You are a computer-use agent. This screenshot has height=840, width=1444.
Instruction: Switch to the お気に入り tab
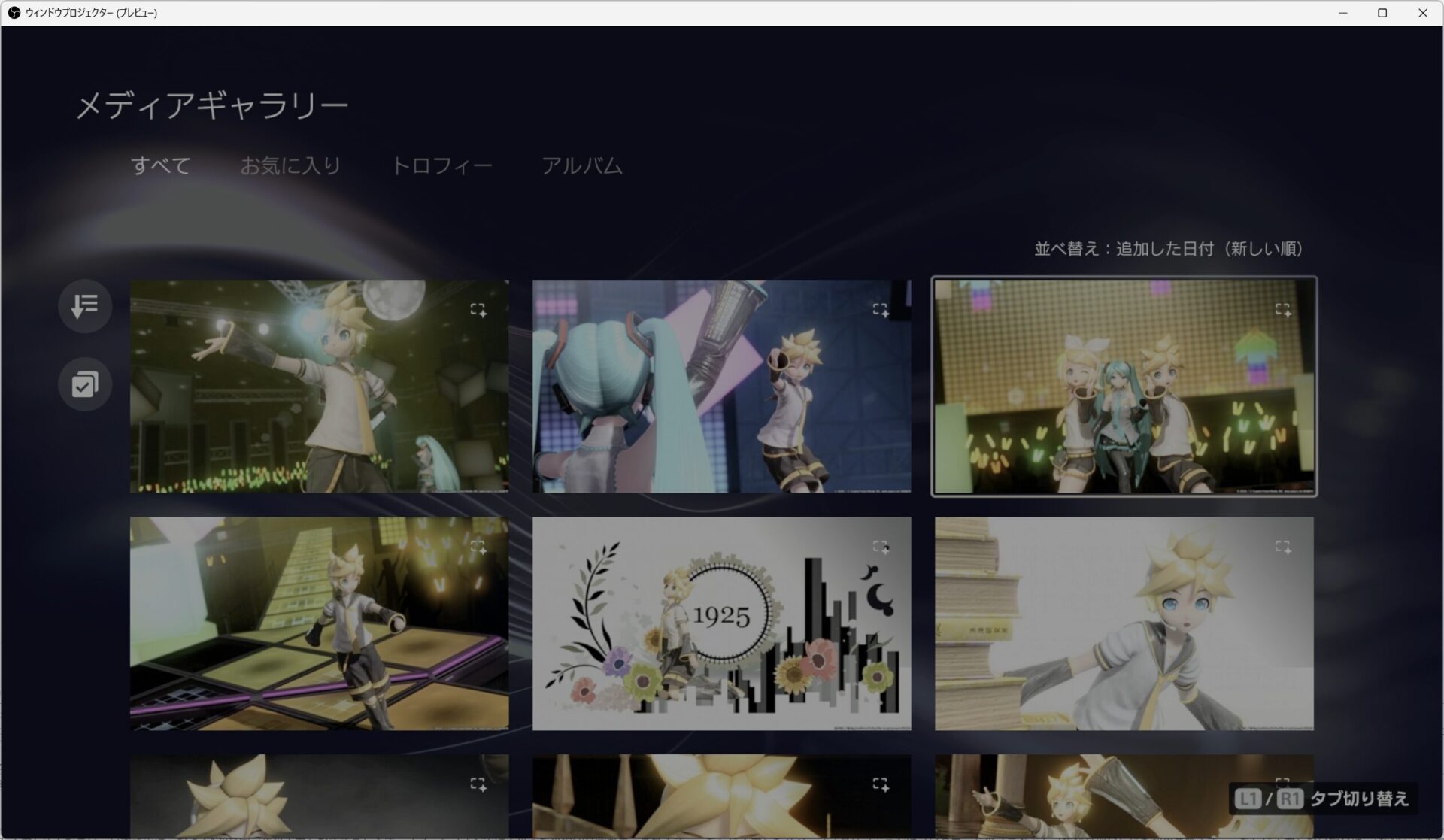[x=290, y=165]
